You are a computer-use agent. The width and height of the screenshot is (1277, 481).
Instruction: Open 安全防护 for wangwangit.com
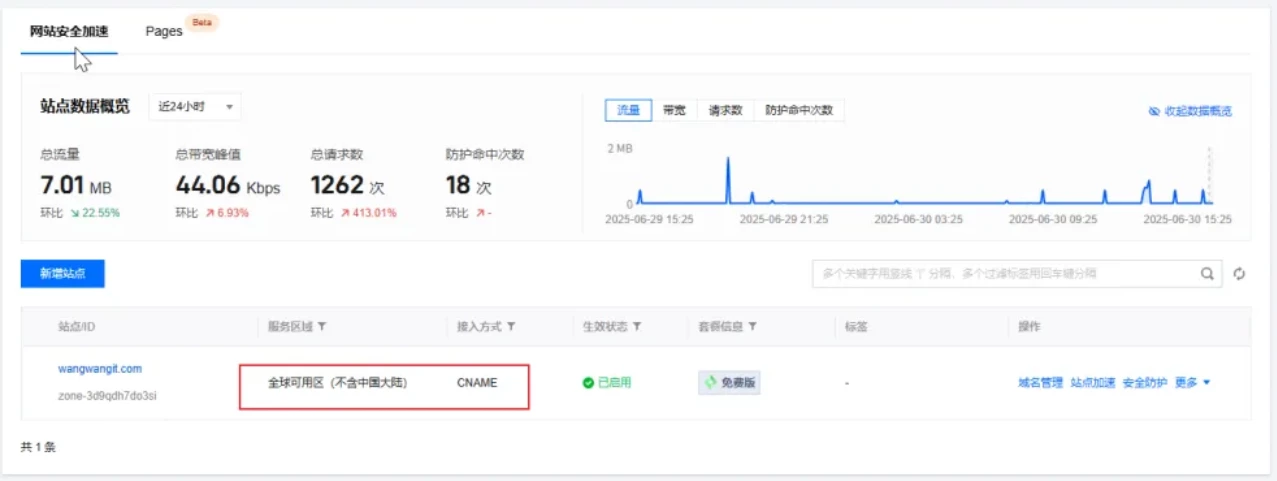1144,383
